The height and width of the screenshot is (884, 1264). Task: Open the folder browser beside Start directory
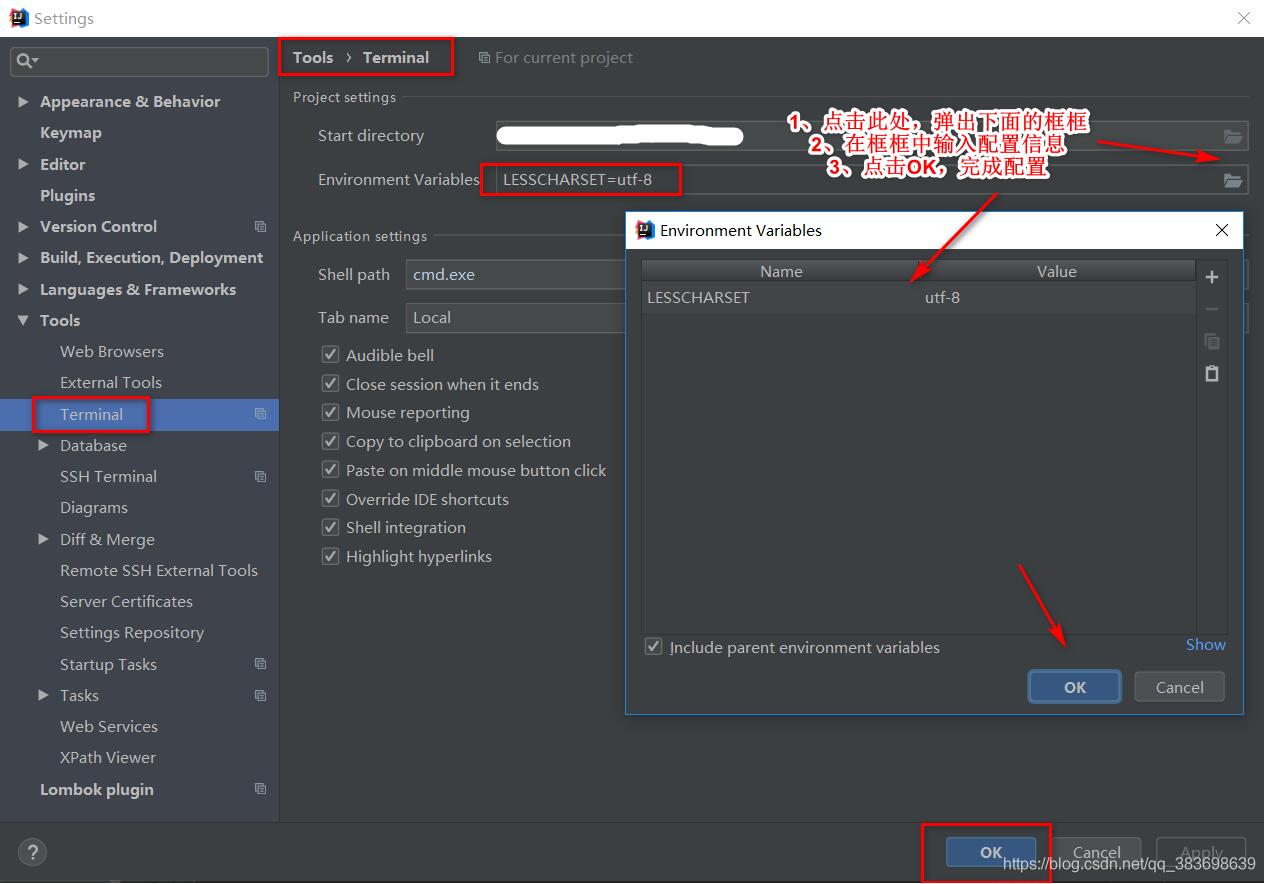(1233, 136)
